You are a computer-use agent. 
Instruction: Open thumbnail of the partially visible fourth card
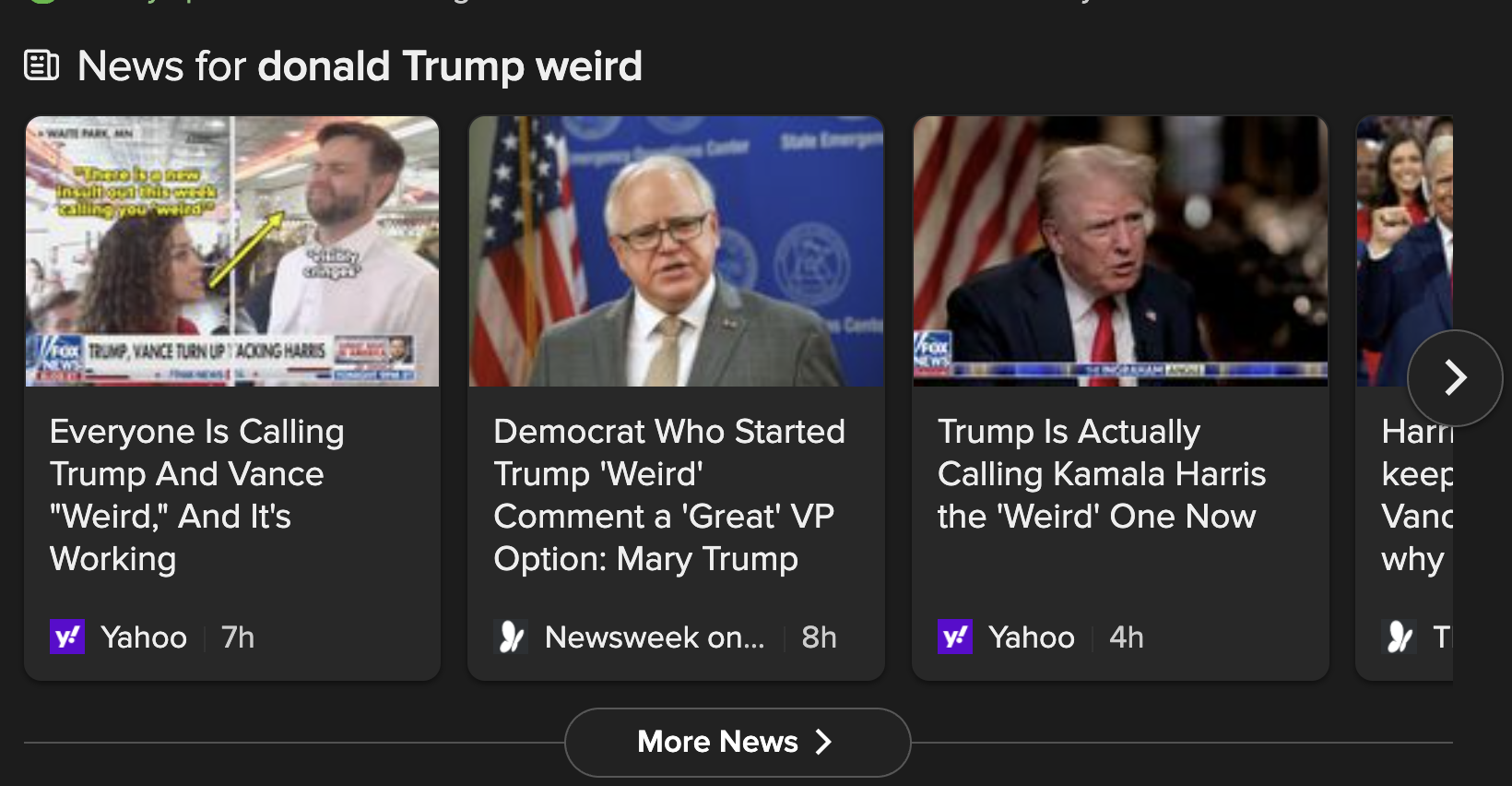pos(1383,251)
